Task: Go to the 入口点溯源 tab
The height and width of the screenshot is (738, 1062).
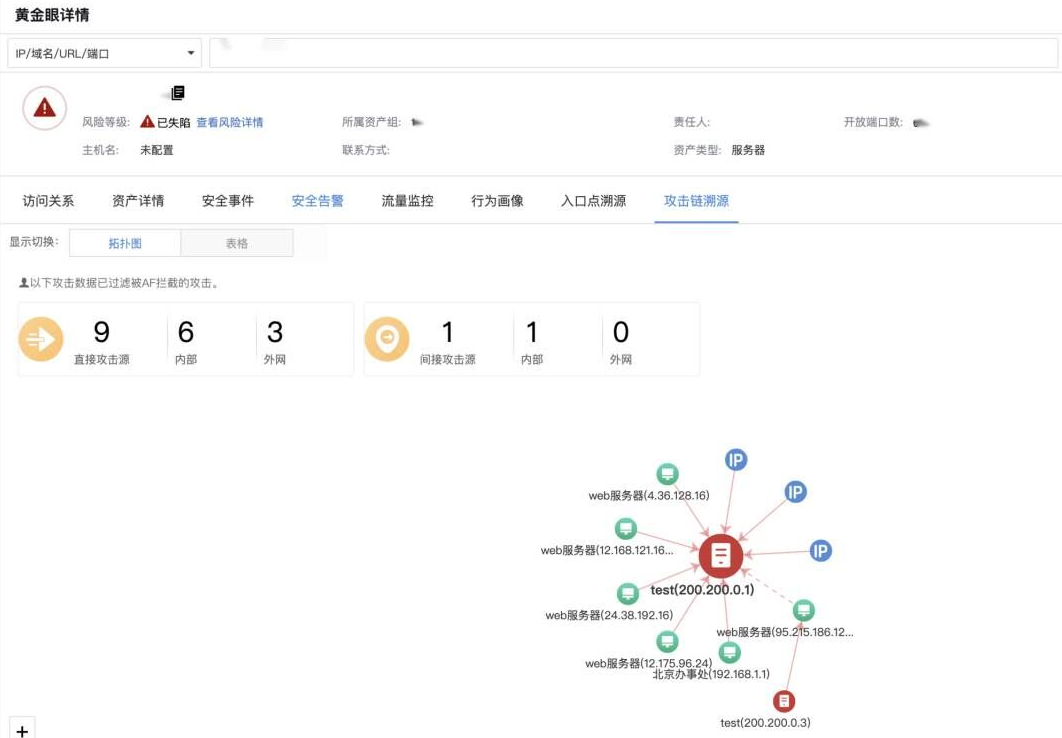Action: pos(593,201)
